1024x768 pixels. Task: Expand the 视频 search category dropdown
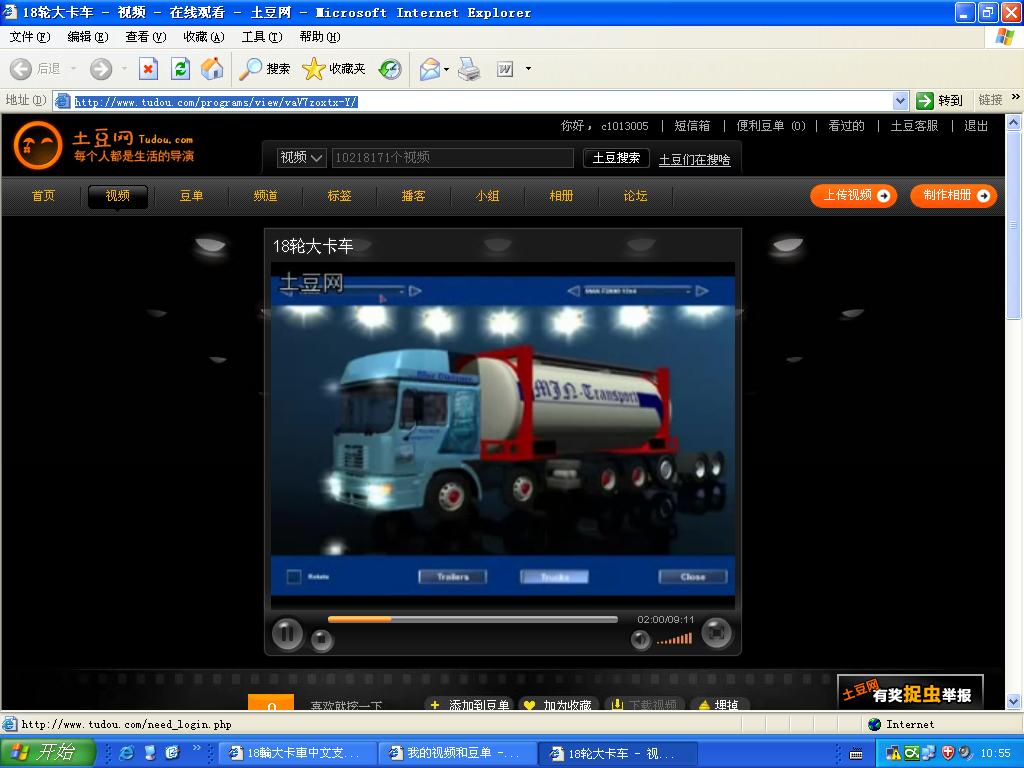coord(302,158)
